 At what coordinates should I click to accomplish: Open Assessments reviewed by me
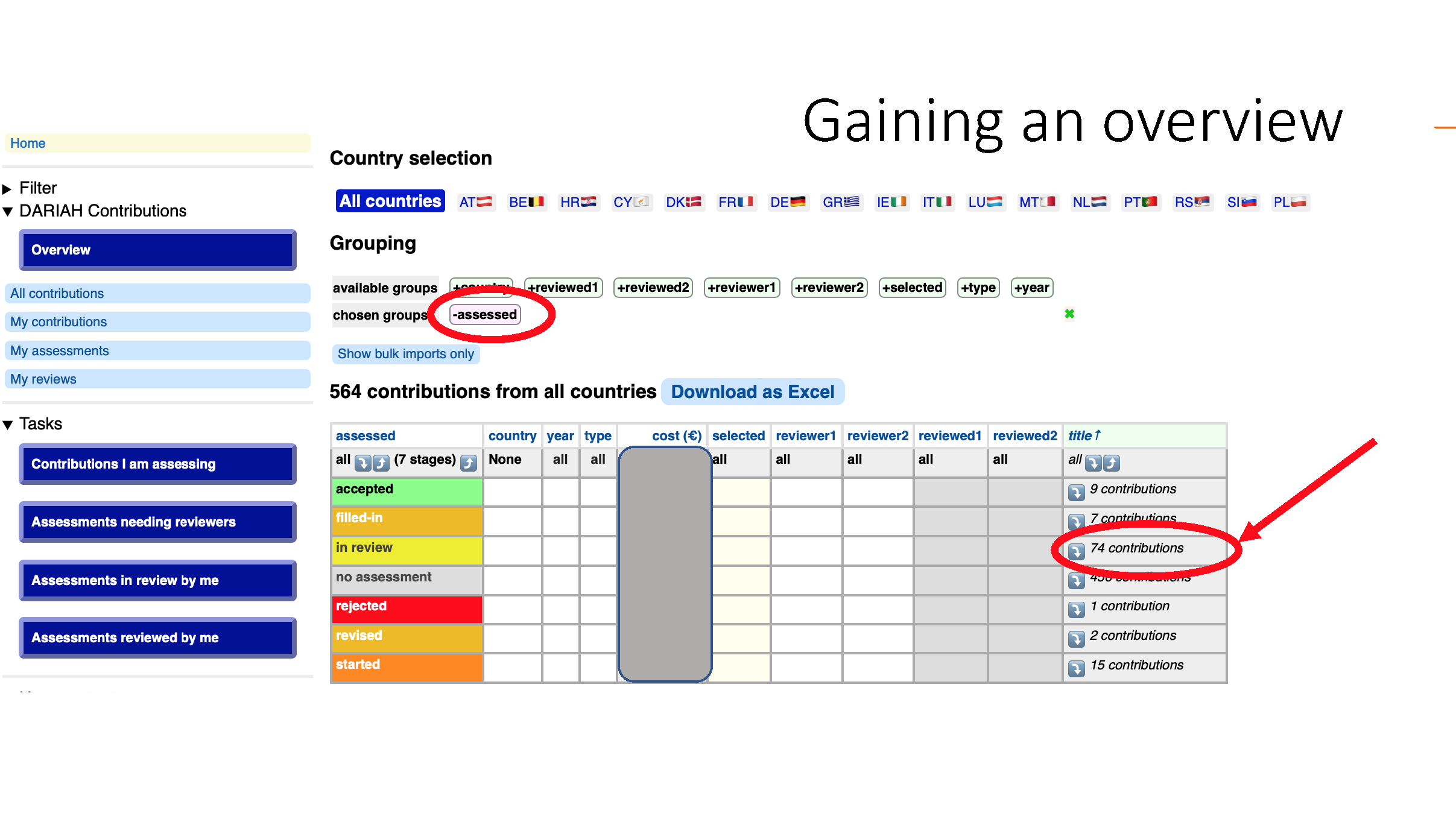[157, 637]
